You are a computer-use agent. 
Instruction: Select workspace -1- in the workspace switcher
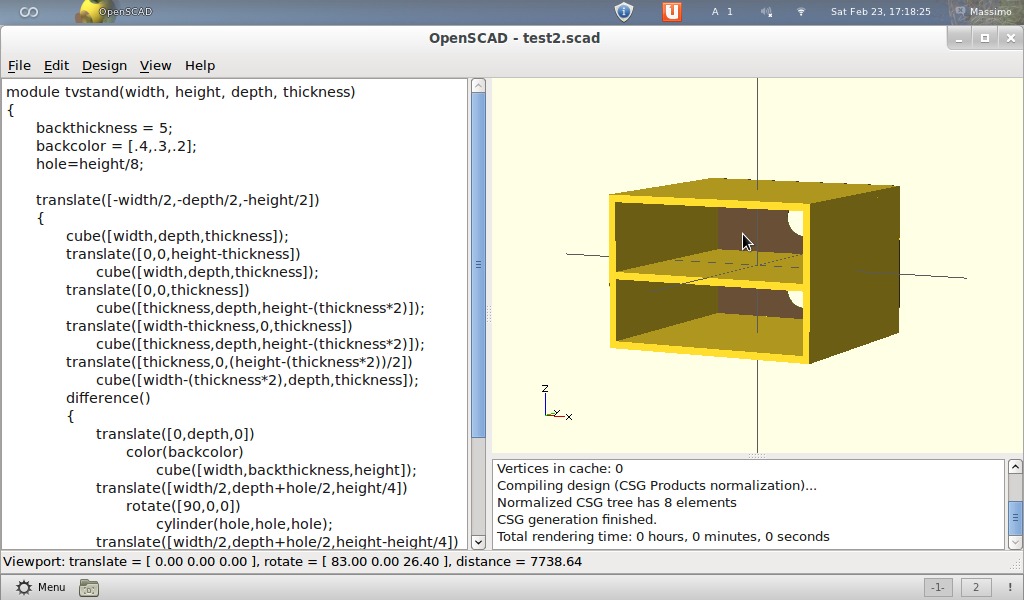point(938,588)
